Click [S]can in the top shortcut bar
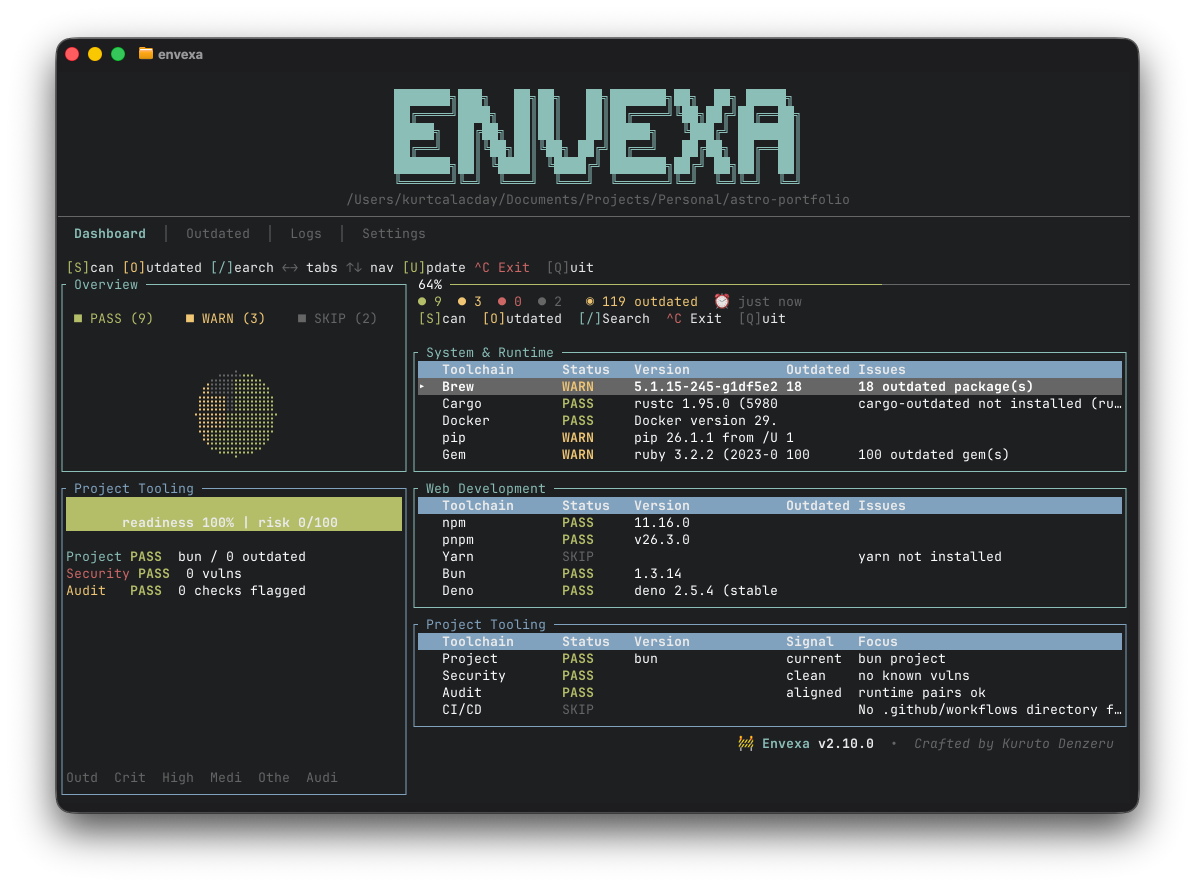The width and height of the screenshot is (1195, 887). click(90, 267)
